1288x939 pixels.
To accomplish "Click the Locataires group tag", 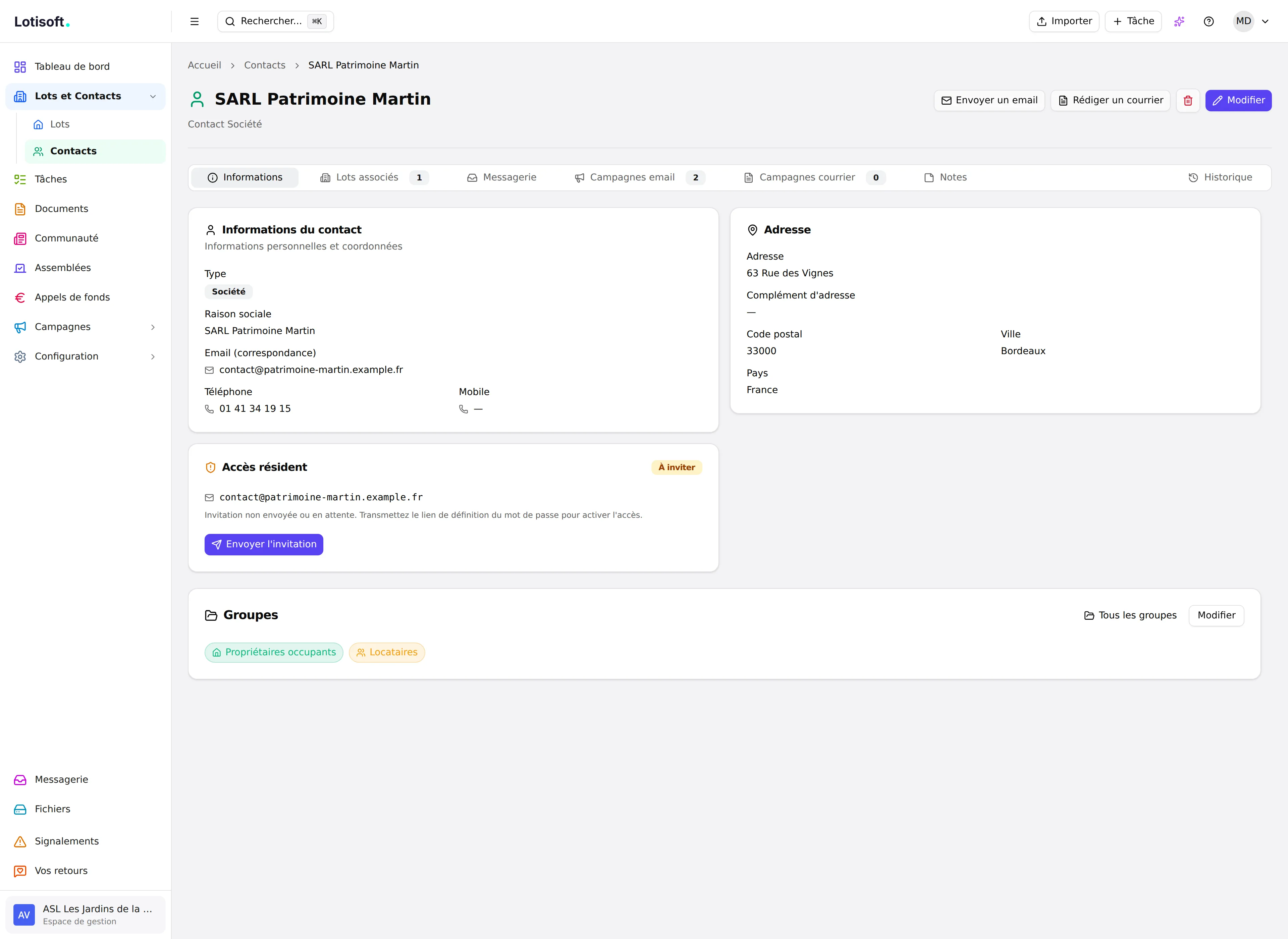I will coord(387,653).
